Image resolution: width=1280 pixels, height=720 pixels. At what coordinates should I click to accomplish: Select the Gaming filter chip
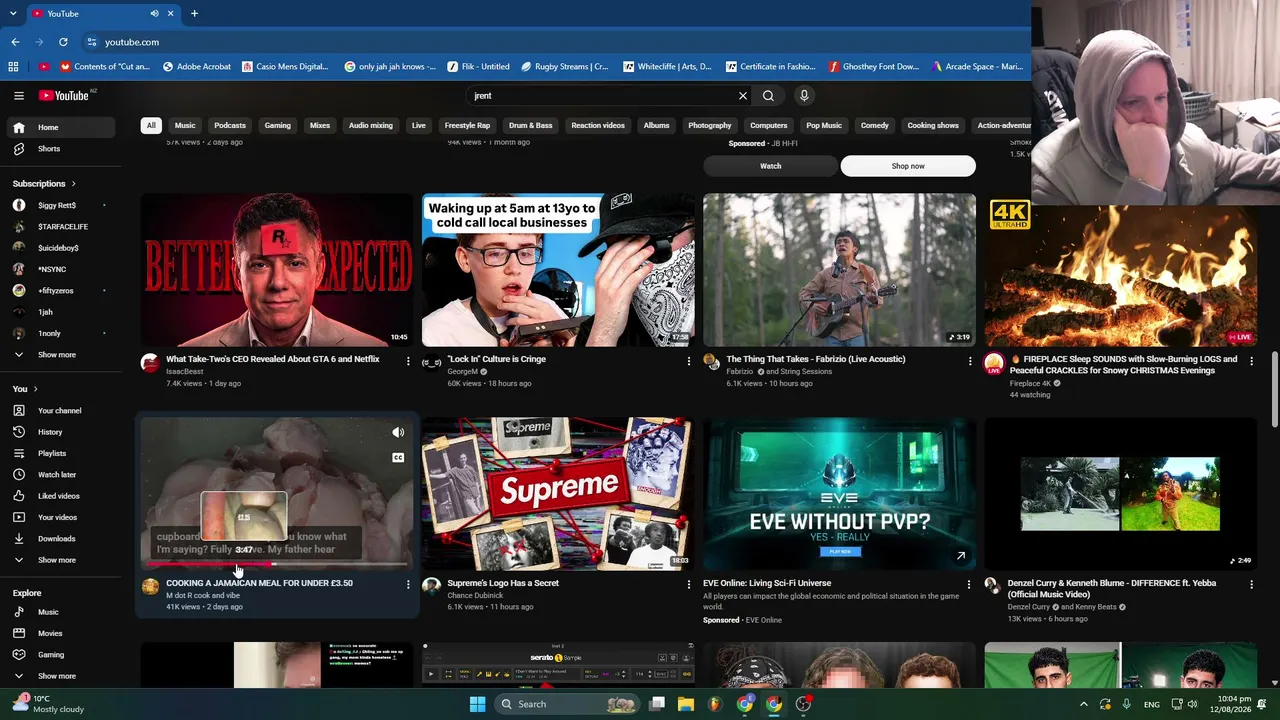pos(278,126)
